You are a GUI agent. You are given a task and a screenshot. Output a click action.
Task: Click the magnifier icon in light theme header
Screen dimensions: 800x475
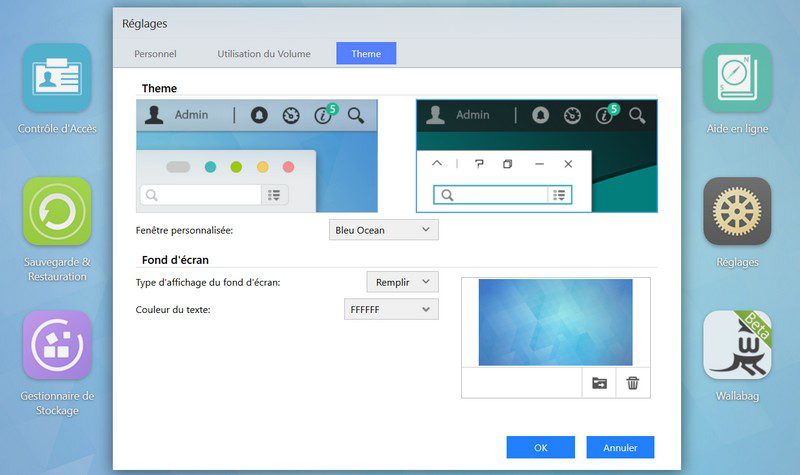(x=356, y=115)
